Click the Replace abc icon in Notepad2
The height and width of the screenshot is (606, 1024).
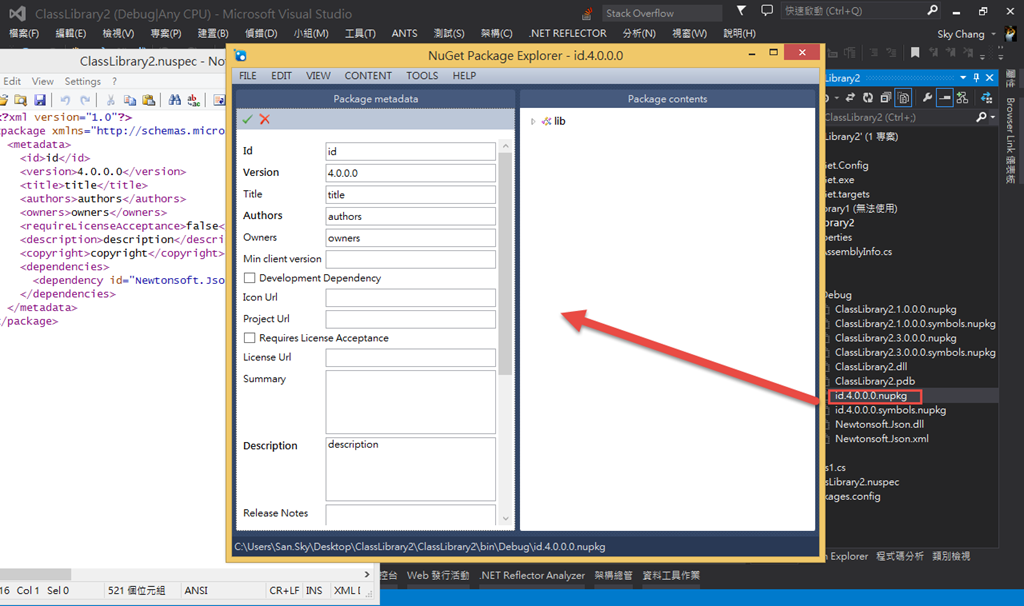(194, 100)
